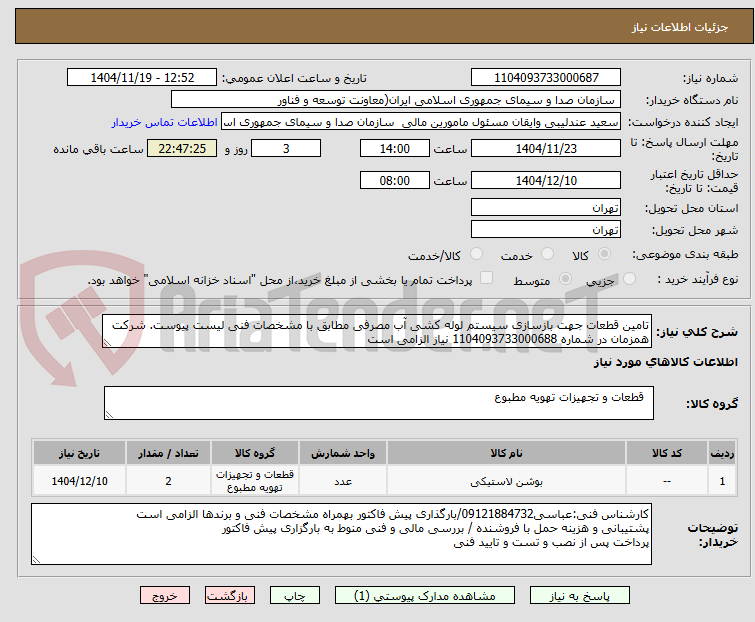Click the validity time field 08:00
The height and width of the screenshot is (622, 755).
pos(394,180)
